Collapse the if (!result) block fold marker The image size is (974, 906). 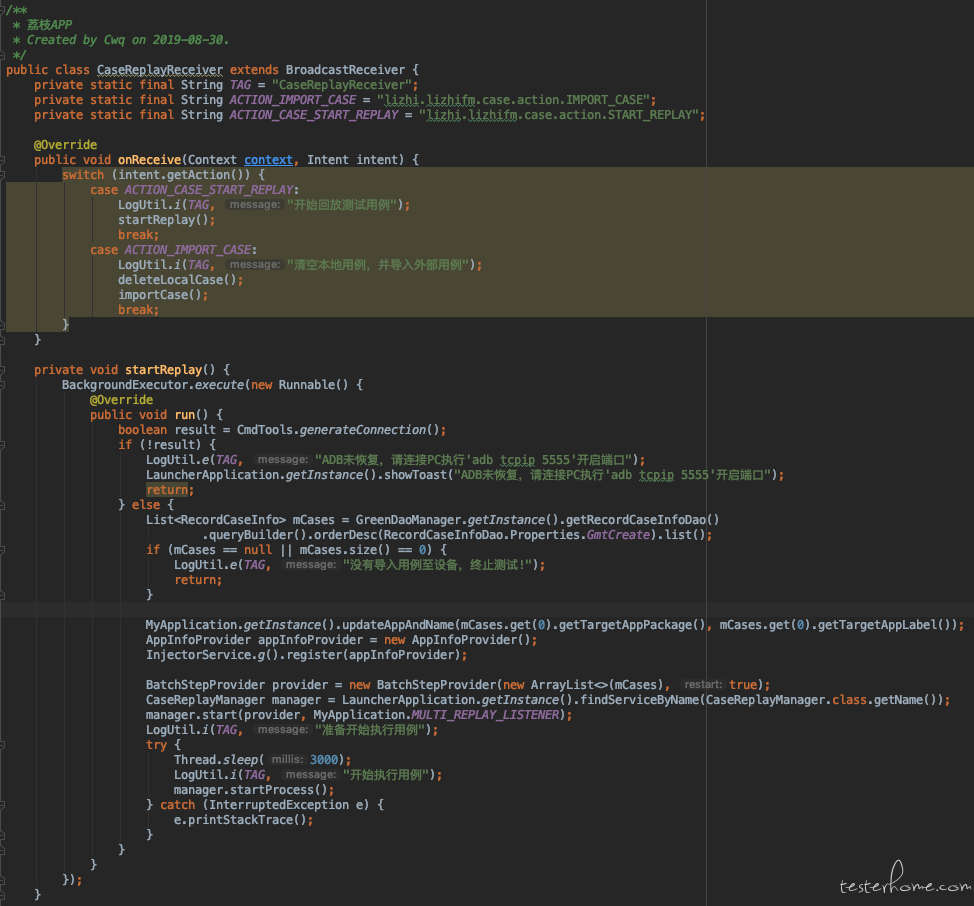pos(2,445)
